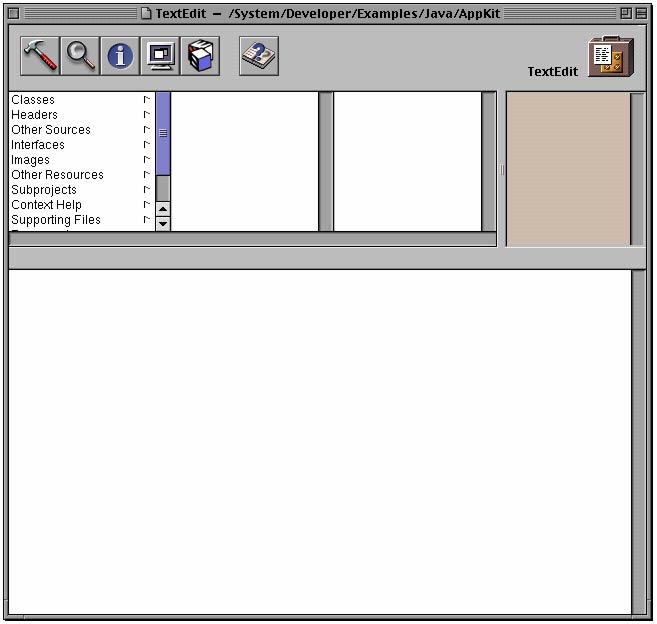Click the browser scroll down arrow
Screen dimensions: 657x624
(x=163, y=224)
